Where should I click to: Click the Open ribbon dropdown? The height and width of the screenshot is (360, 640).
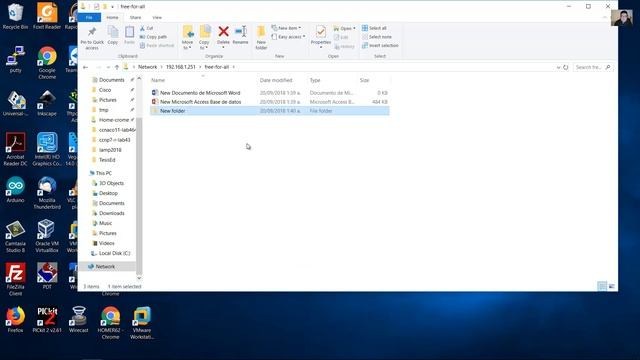pyautogui.click(x=344, y=28)
